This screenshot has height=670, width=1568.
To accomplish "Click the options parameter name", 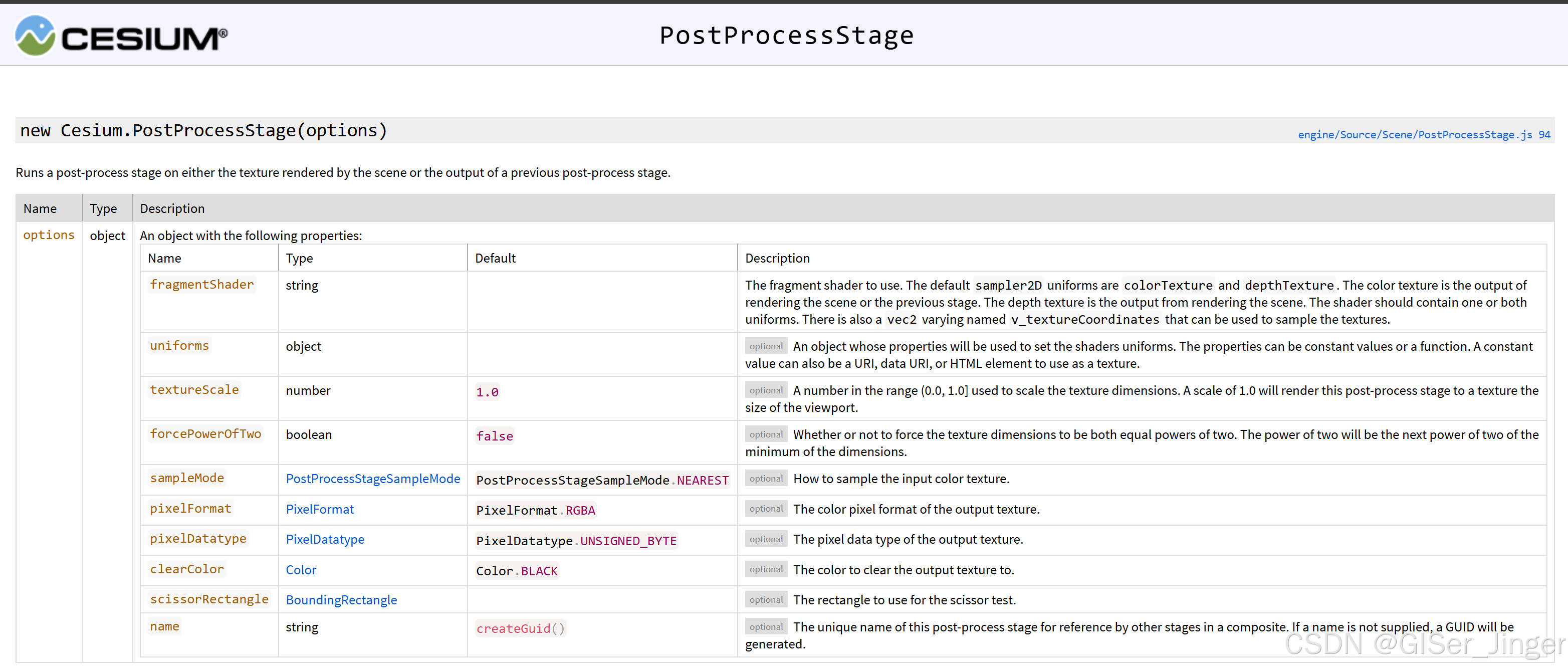I will tap(49, 235).
